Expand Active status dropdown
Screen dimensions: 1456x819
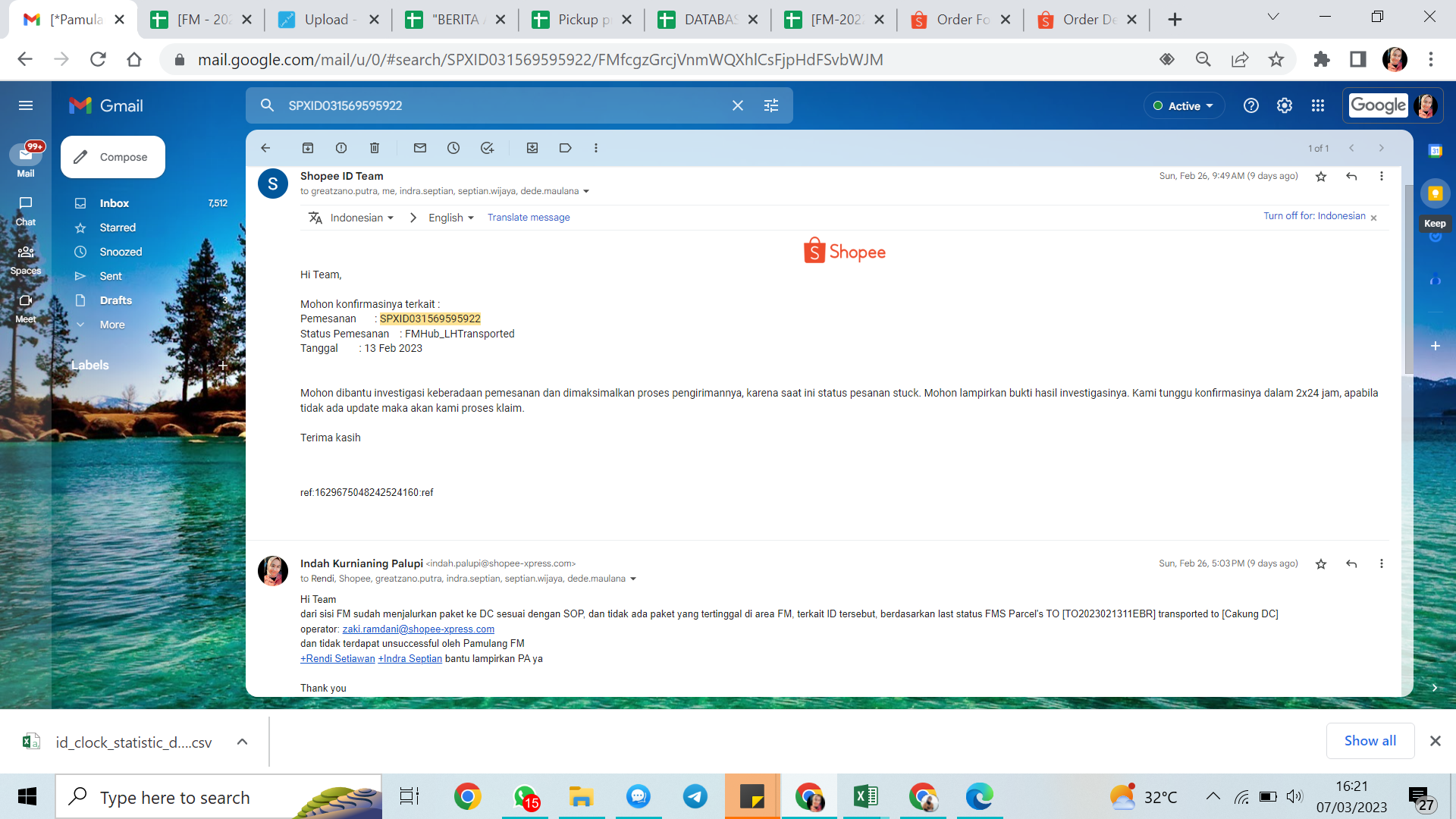pyautogui.click(x=1183, y=105)
